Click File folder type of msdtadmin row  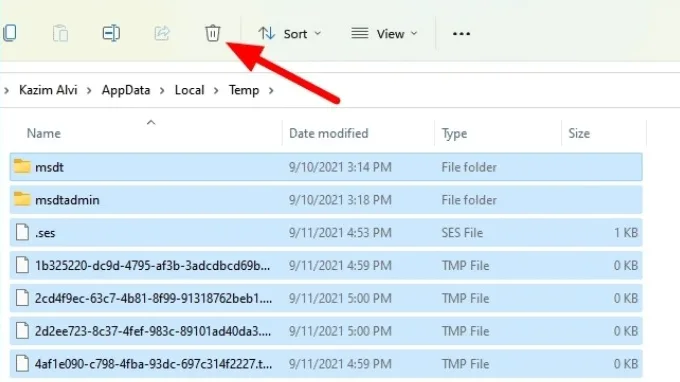click(469, 200)
